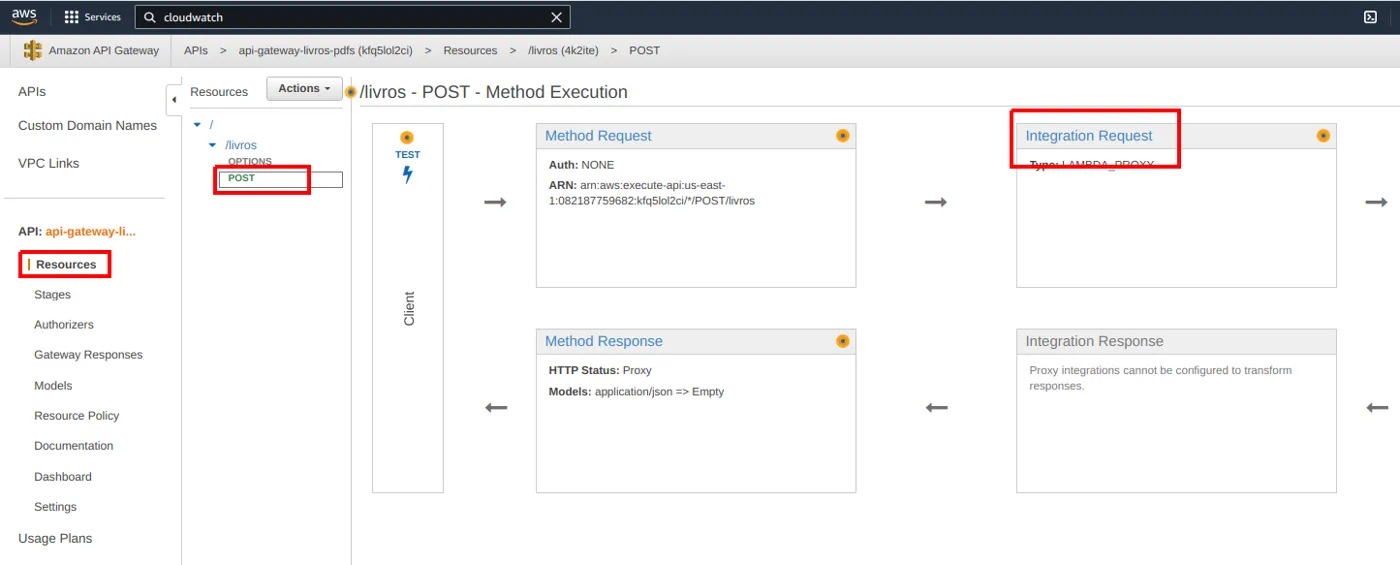Open Documentation in the sidebar
1400x565 pixels.
tap(74, 446)
